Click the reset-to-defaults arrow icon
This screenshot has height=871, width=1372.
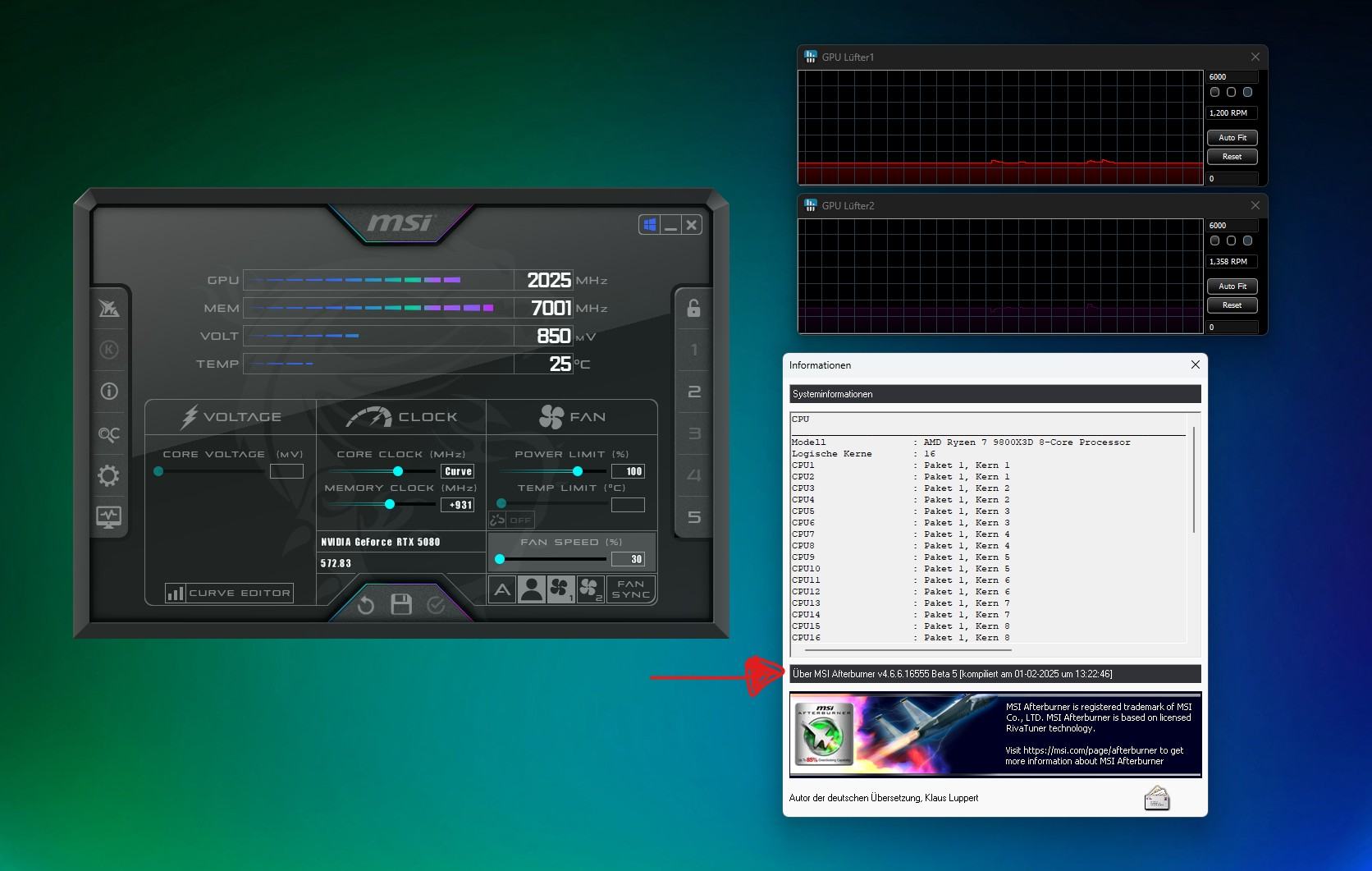(366, 606)
